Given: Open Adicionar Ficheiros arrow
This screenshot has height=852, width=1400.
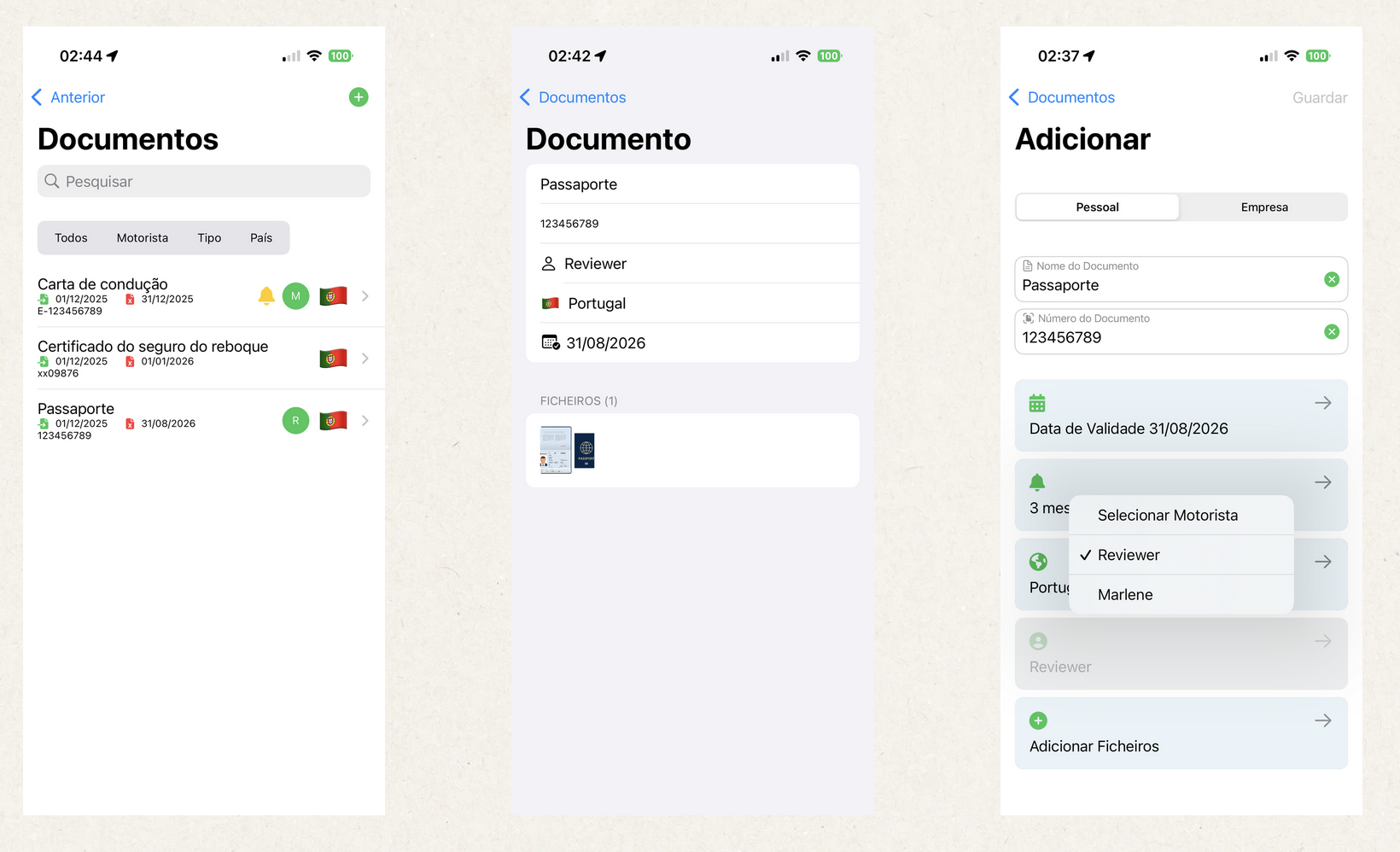Looking at the screenshot, I should pyautogui.click(x=1322, y=721).
